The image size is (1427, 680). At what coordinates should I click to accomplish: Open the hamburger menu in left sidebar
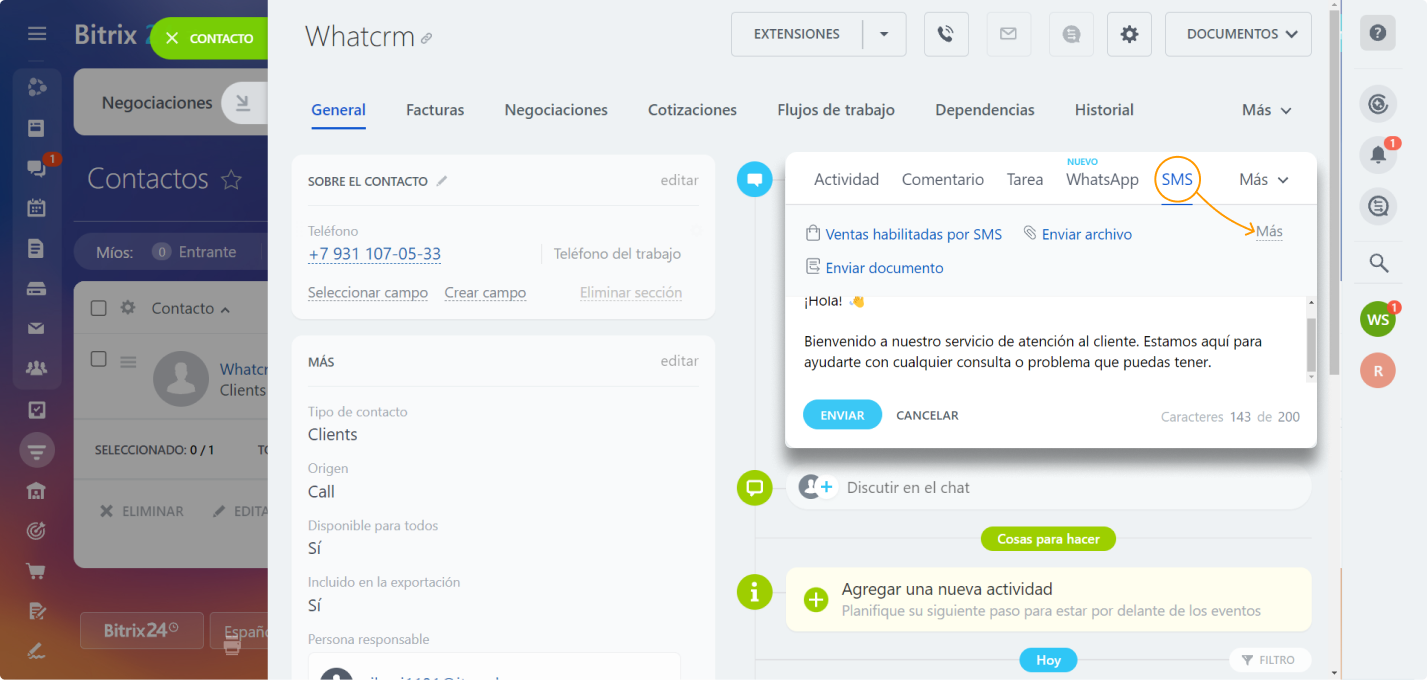(37, 34)
